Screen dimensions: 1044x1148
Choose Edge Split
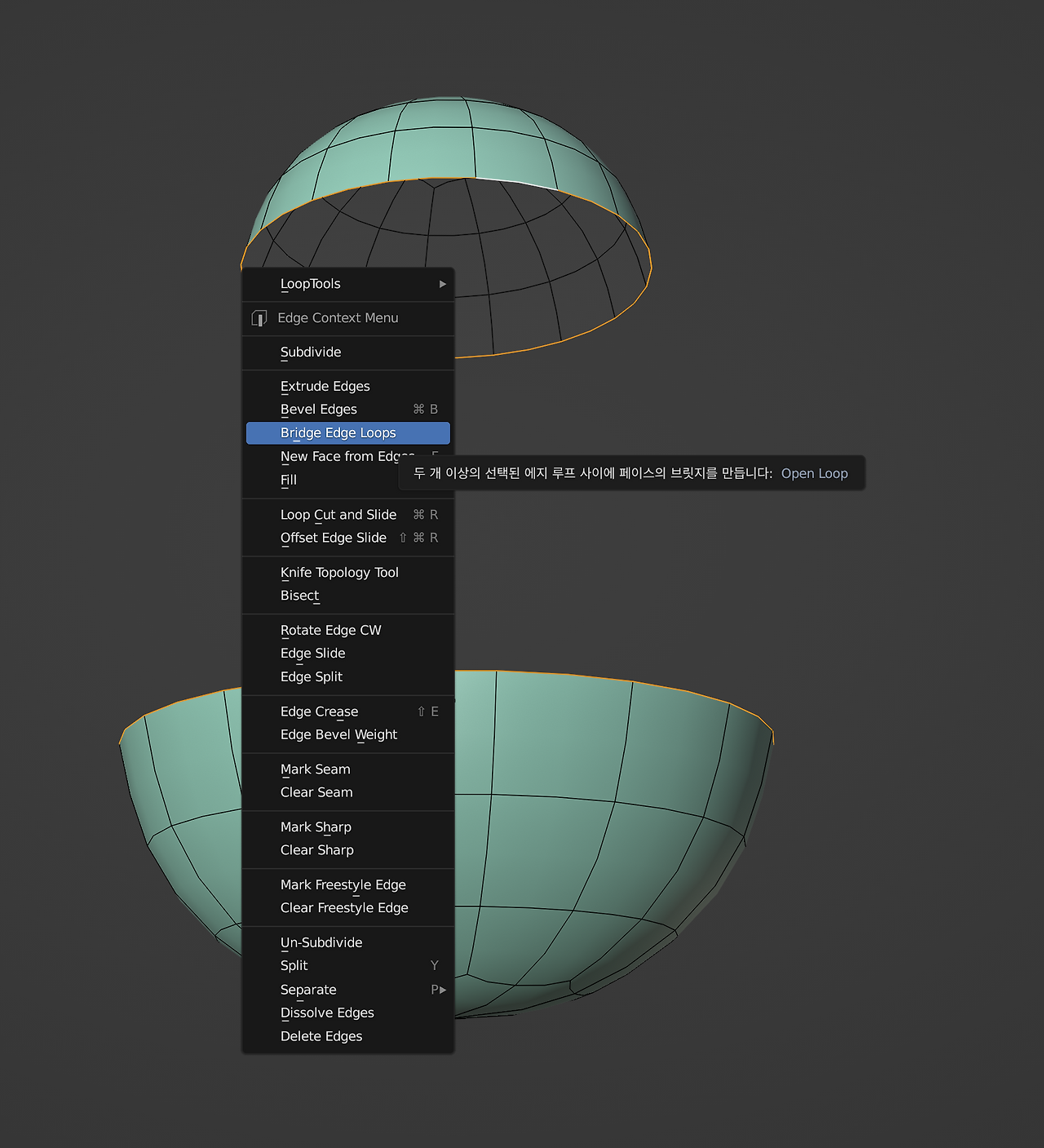click(x=348, y=676)
